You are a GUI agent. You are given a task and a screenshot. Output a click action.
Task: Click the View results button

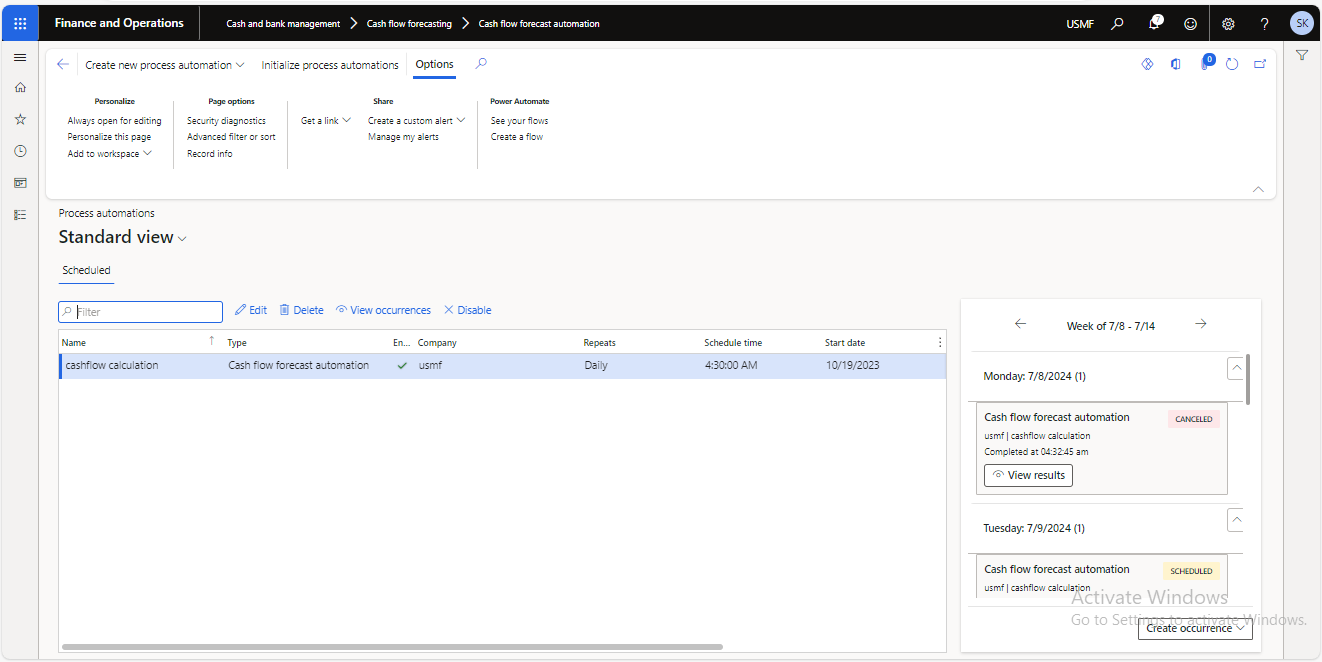click(1028, 475)
